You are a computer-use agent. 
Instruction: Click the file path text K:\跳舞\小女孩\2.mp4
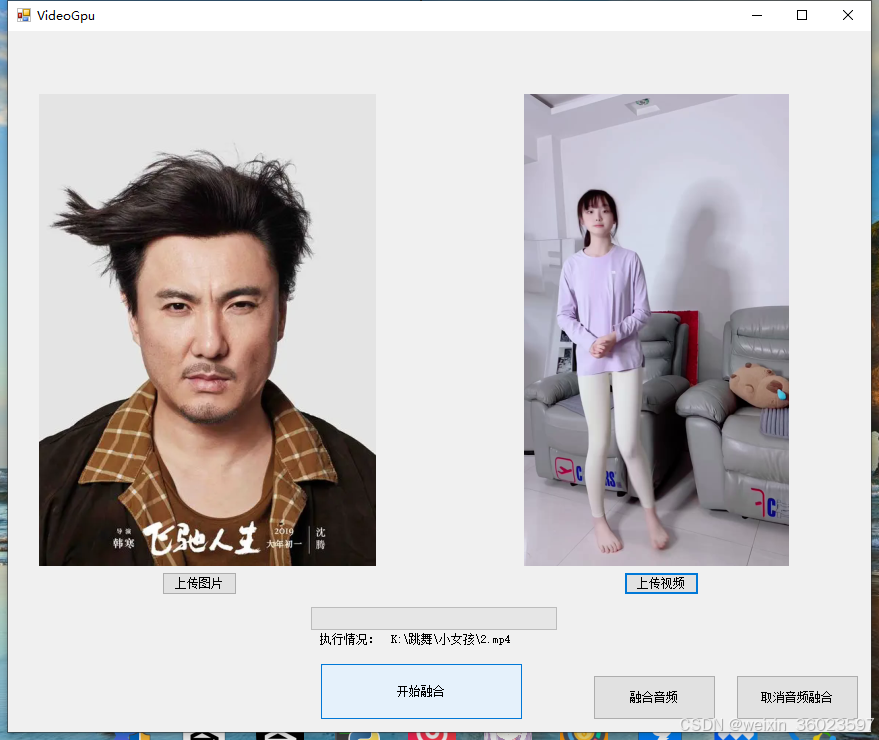(450, 639)
